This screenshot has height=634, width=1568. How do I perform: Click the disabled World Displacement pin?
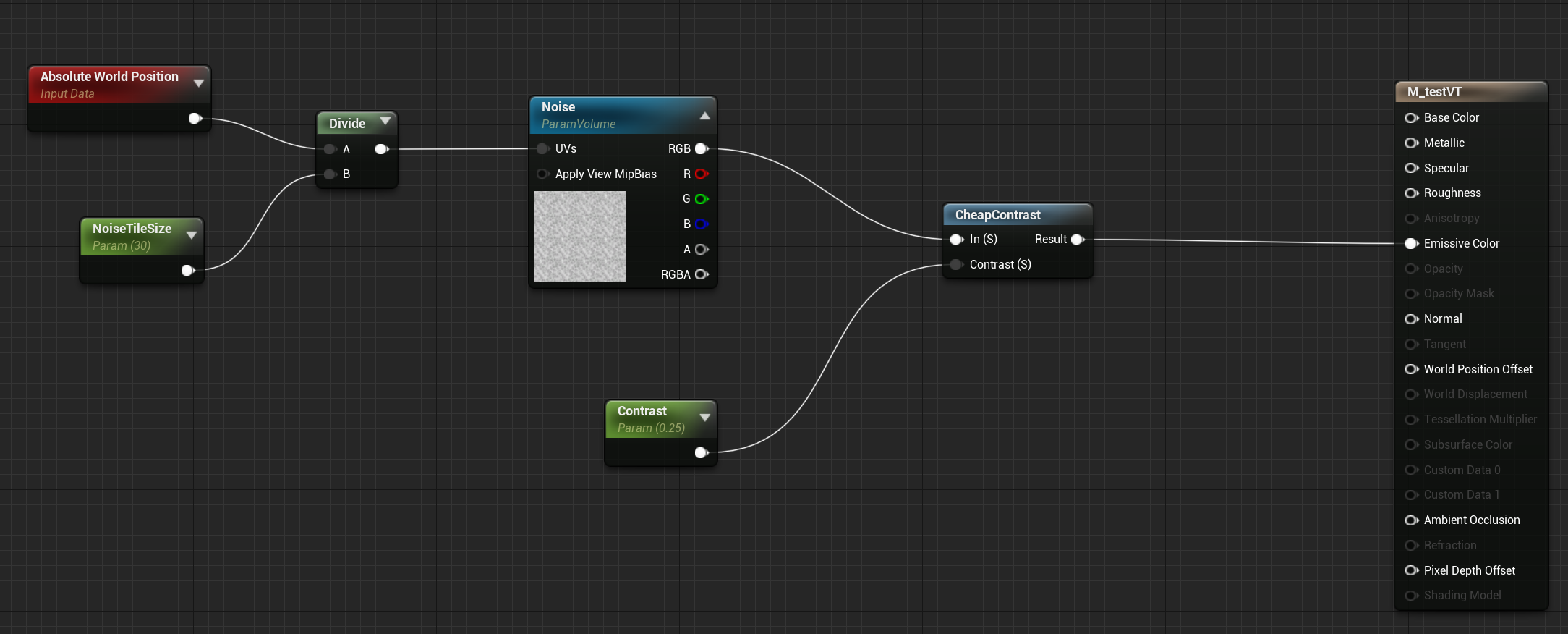(1412, 394)
